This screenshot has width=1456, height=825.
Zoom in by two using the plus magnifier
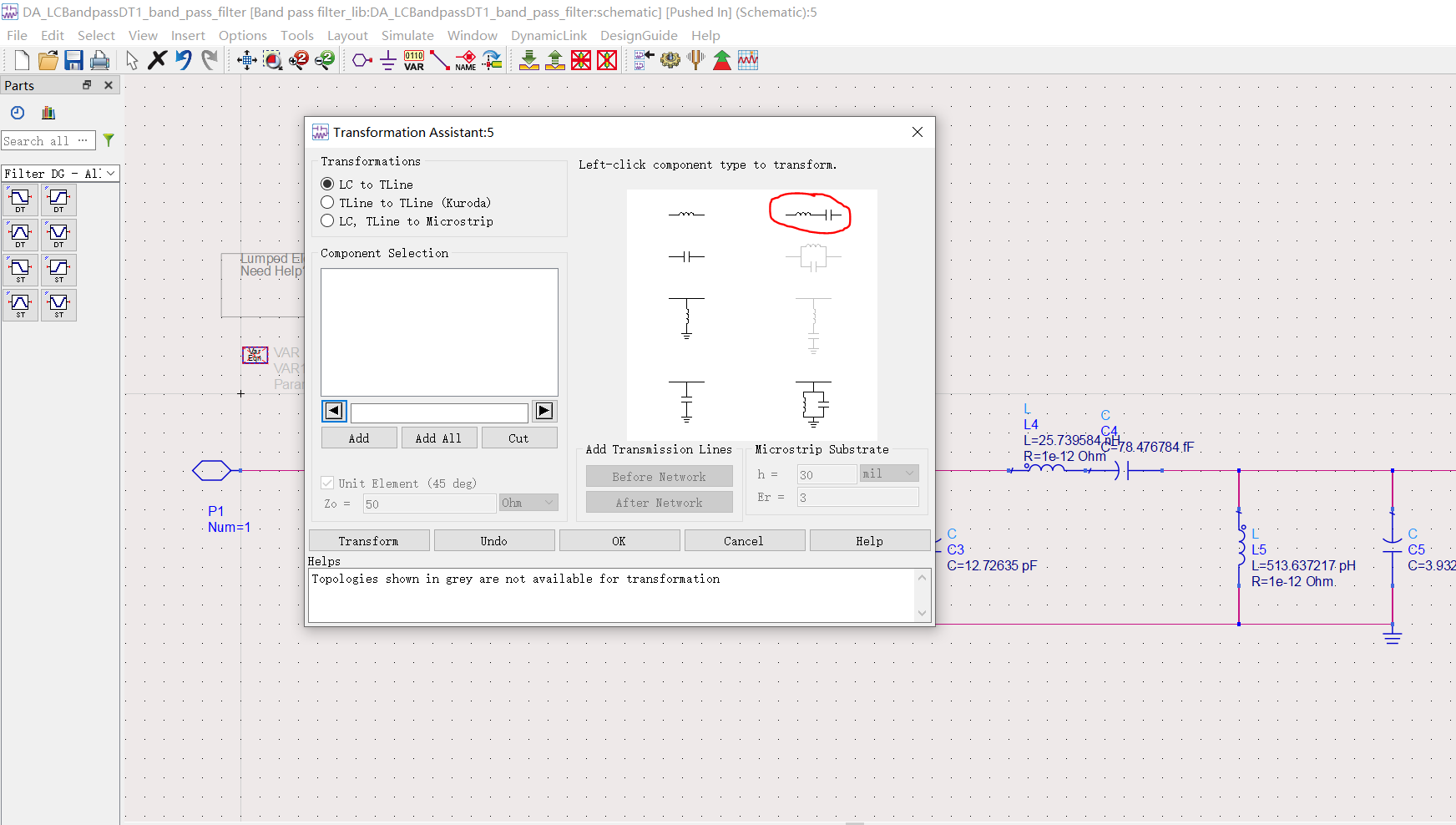click(298, 60)
